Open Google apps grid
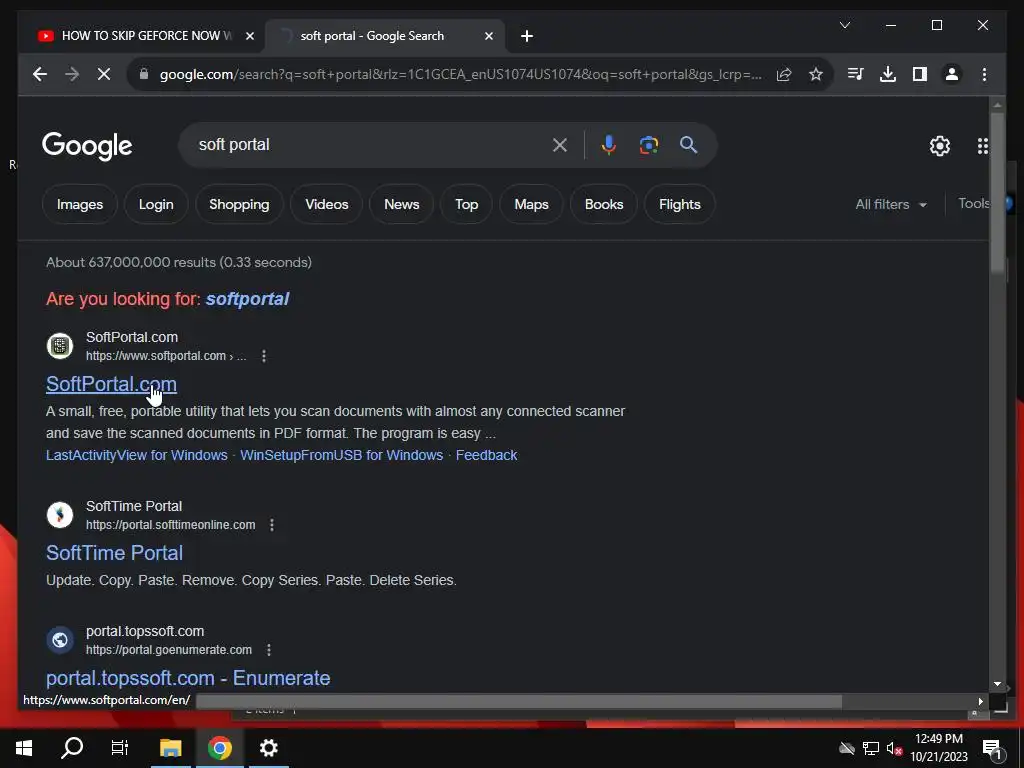1024x768 pixels. (x=982, y=146)
